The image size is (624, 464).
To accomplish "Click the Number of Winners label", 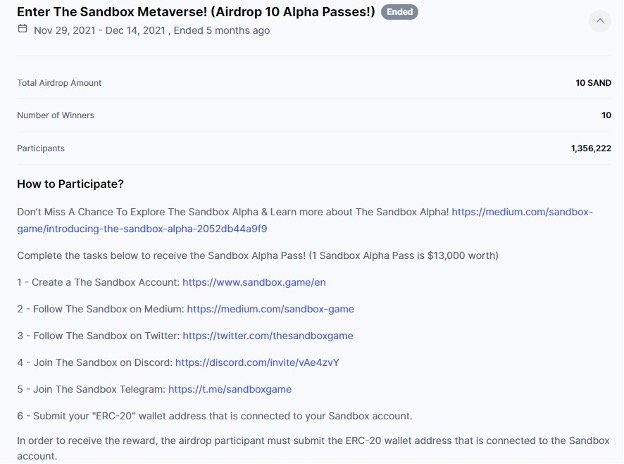I will coord(56,115).
